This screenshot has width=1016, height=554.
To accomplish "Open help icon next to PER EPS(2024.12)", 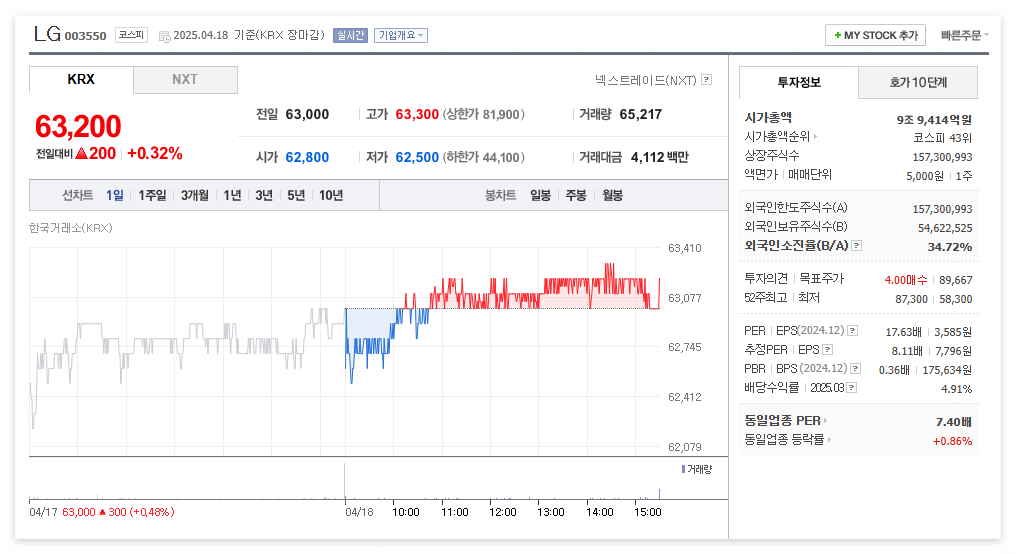I will (x=853, y=330).
